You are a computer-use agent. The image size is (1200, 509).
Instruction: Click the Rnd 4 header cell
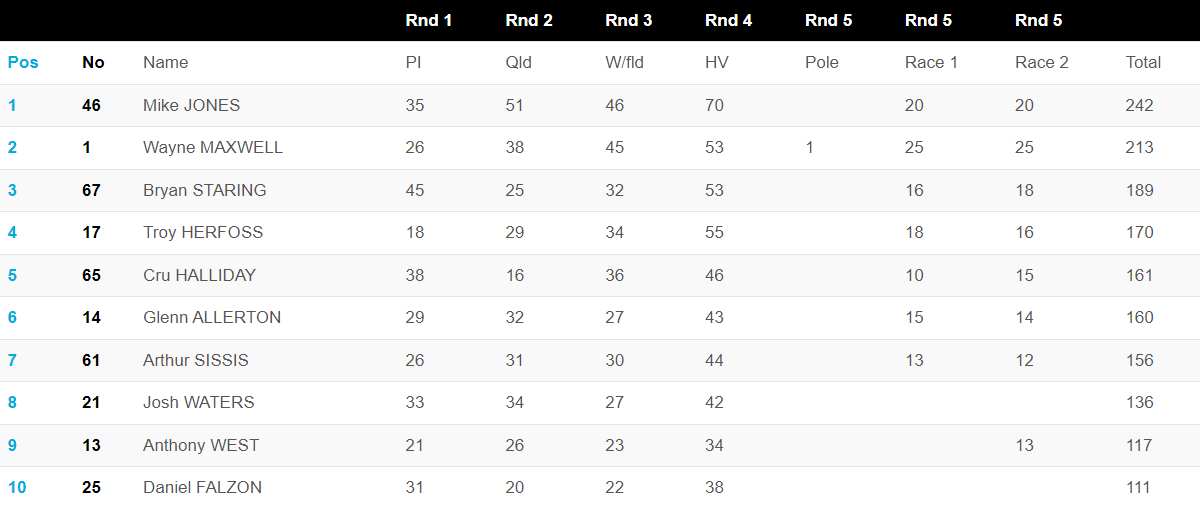729,20
